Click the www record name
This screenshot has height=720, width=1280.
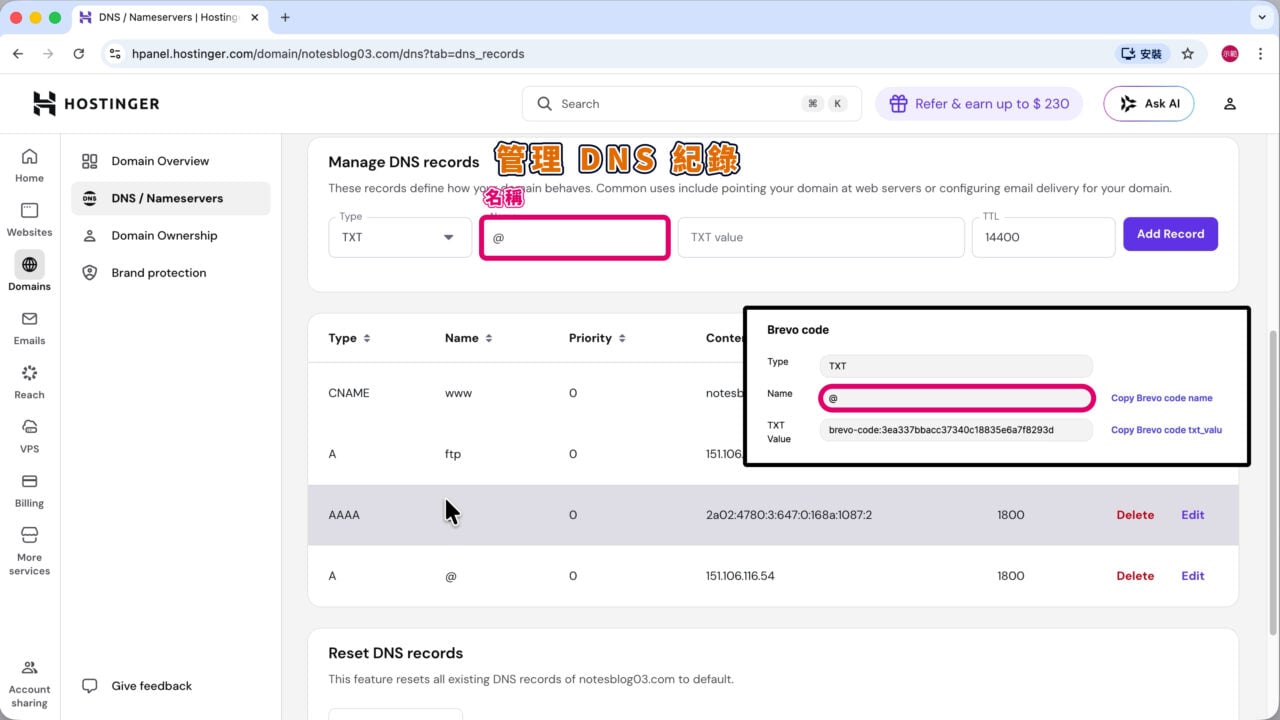pos(459,393)
